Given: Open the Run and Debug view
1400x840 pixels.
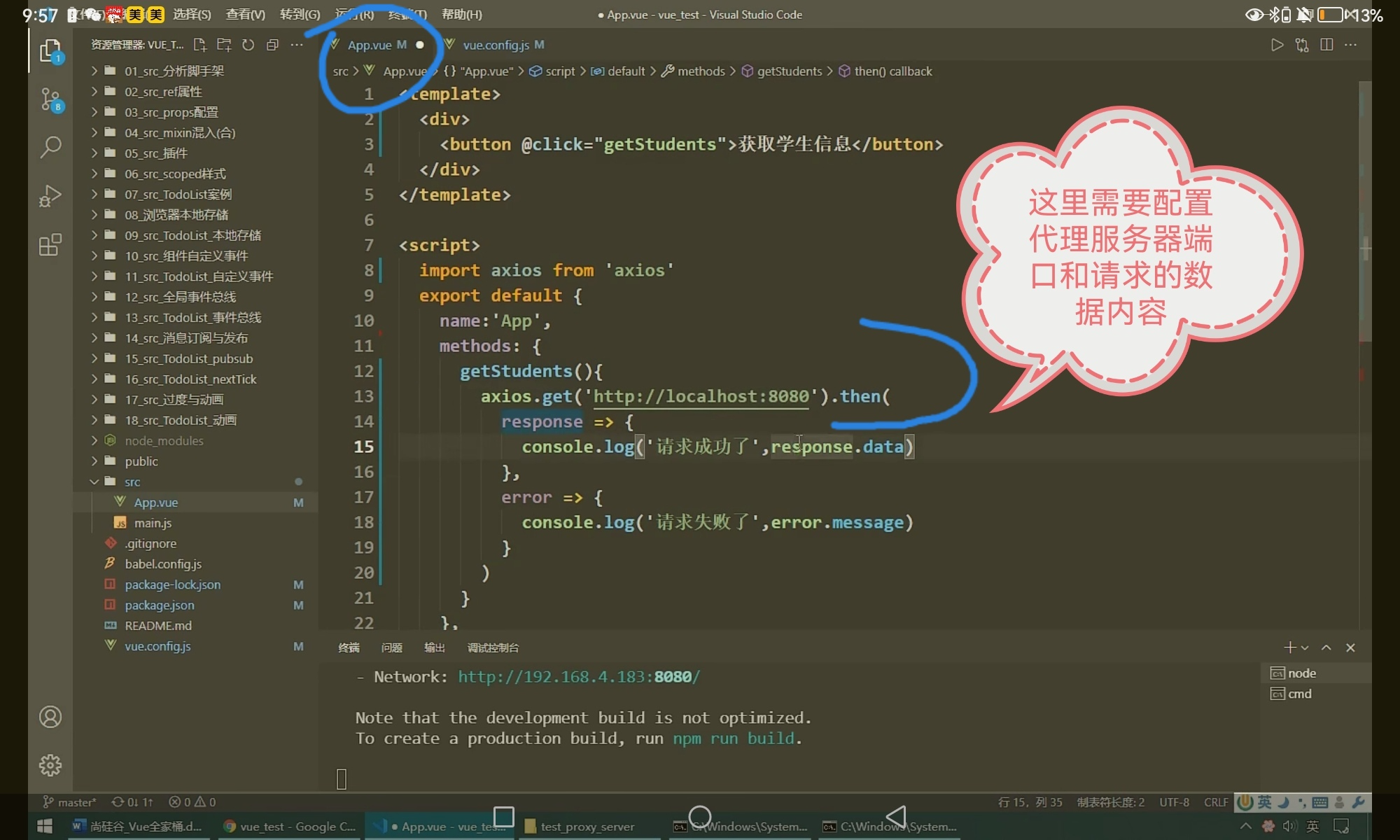Looking at the screenshot, I should (x=50, y=196).
